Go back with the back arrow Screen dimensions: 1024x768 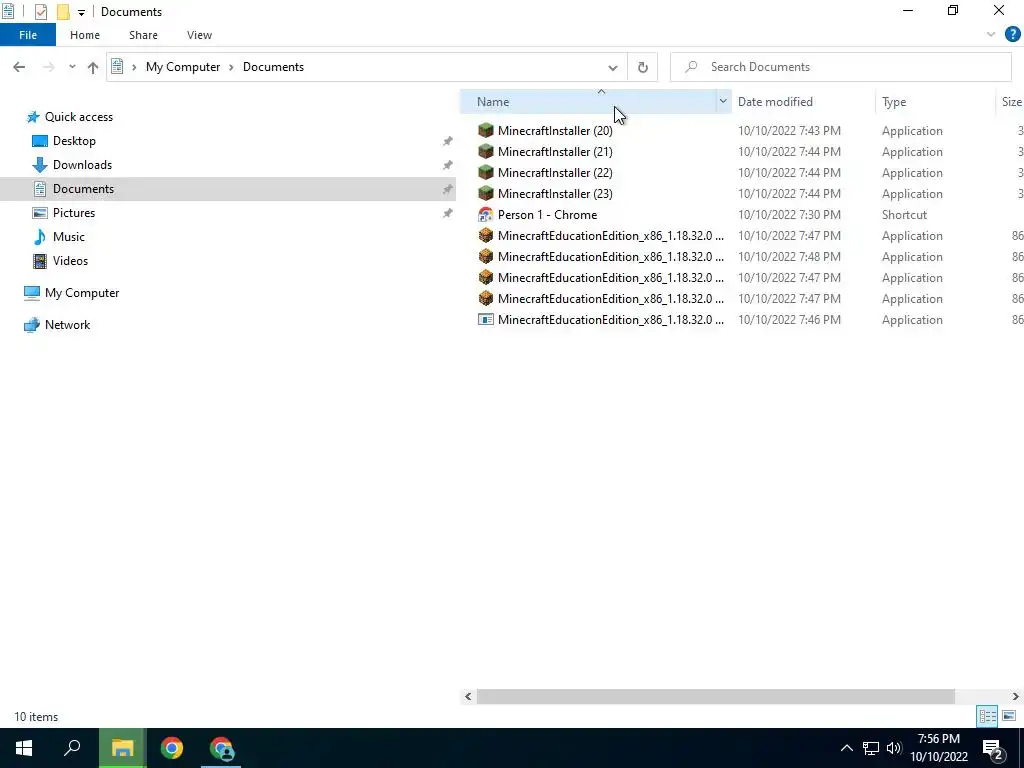coord(19,67)
